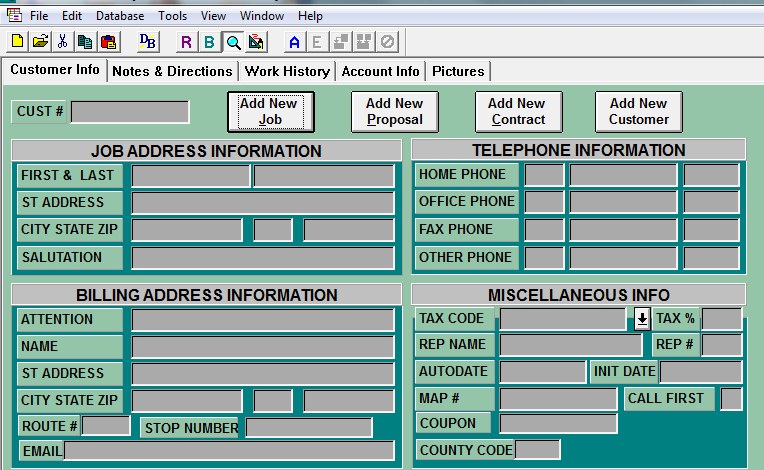Click the Cut scissors toolbar icon
This screenshot has width=764, height=470.
(62, 41)
